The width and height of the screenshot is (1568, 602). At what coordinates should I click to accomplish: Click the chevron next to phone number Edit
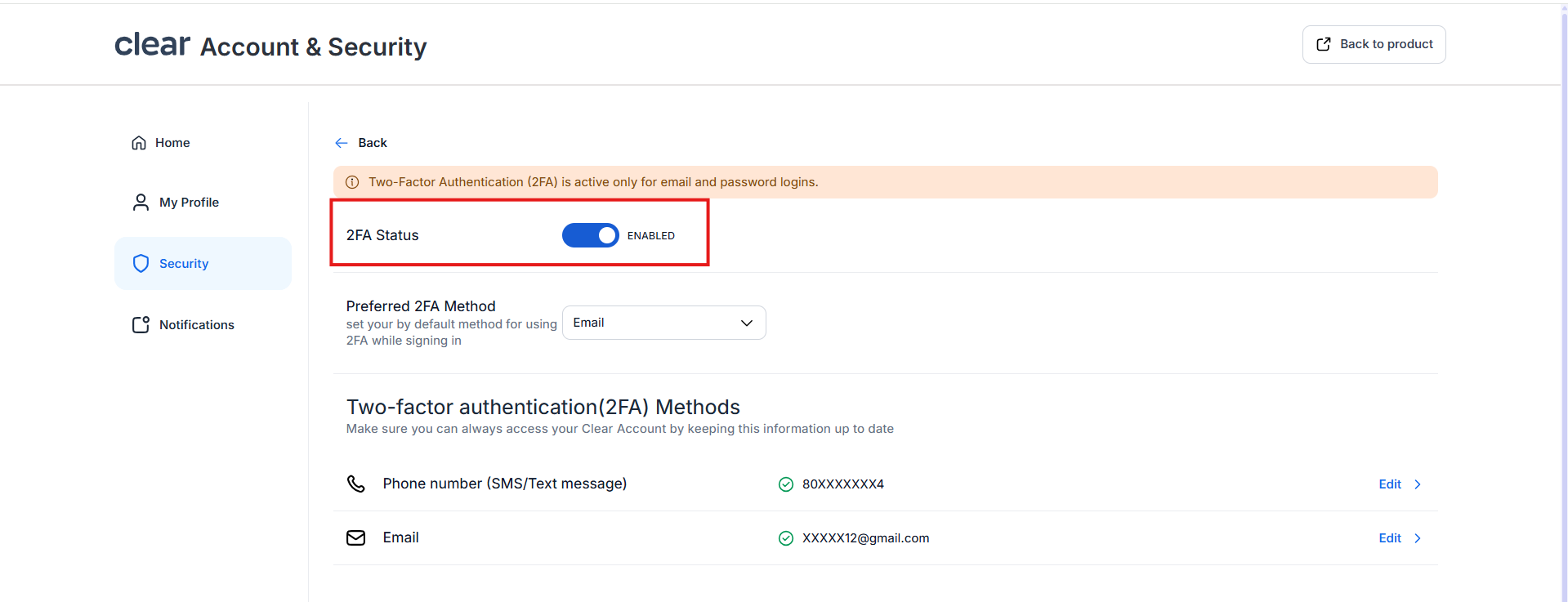[x=1418, y=484]
